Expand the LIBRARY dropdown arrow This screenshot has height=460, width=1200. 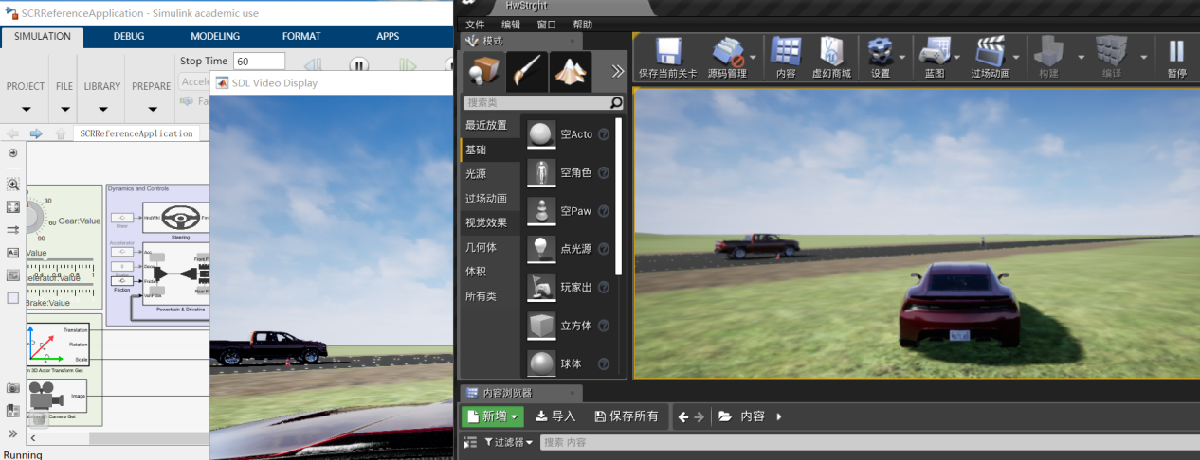[101, 109]
